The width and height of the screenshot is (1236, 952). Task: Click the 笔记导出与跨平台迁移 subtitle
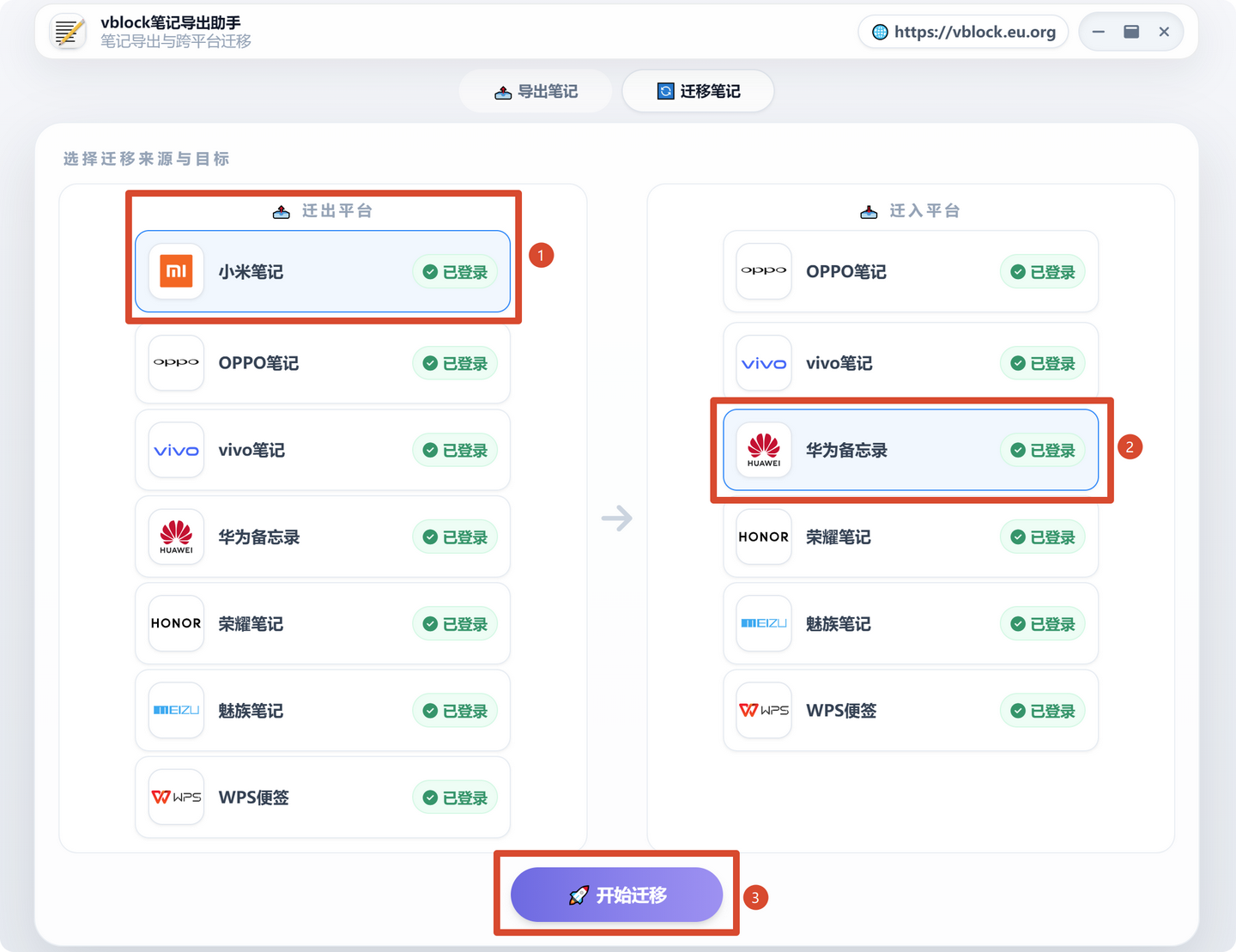176,41
